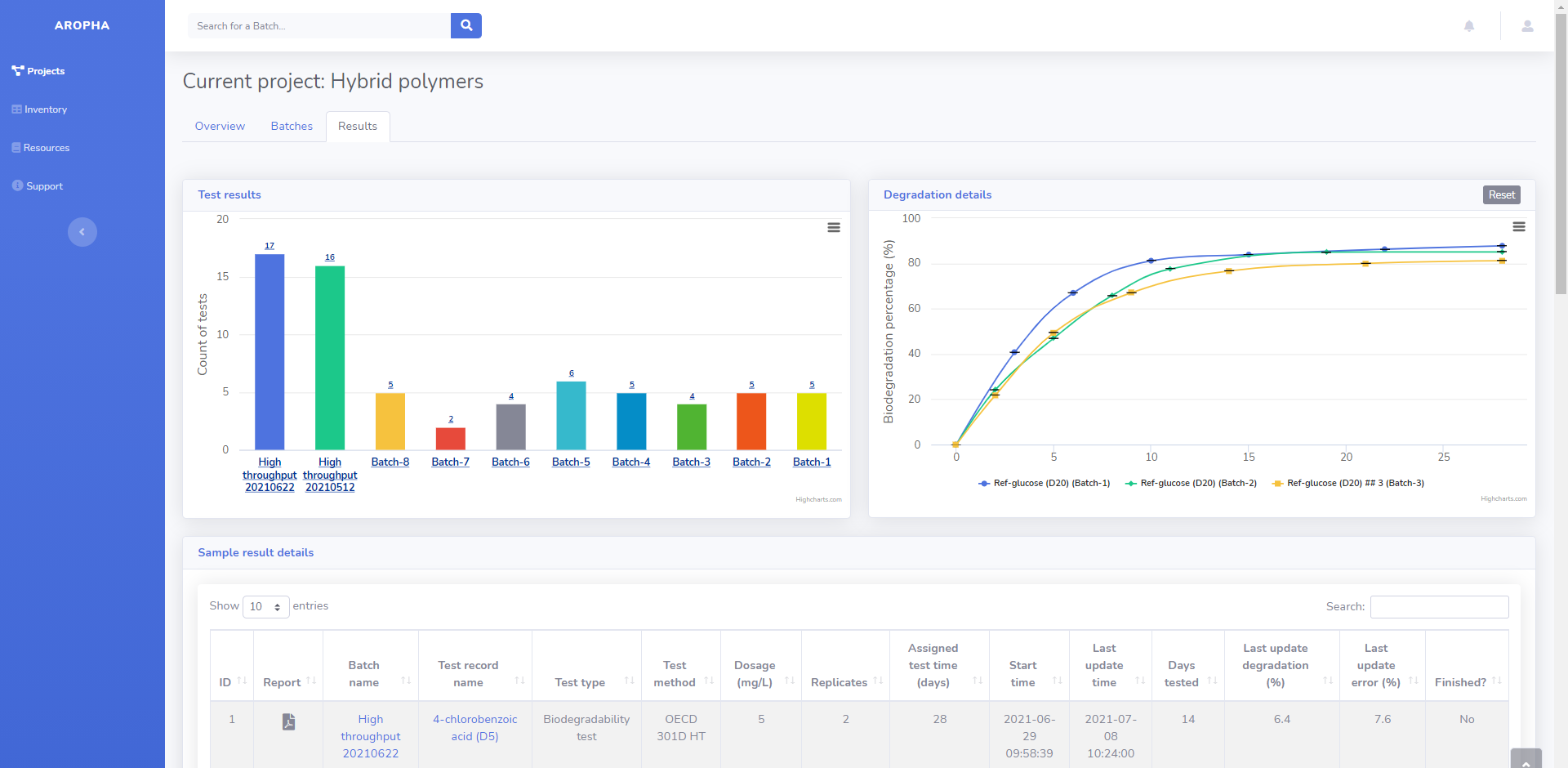Open the Show entries dropdown
The width and height of the screenshot is (1568, 768).
[x=265, y=606]
